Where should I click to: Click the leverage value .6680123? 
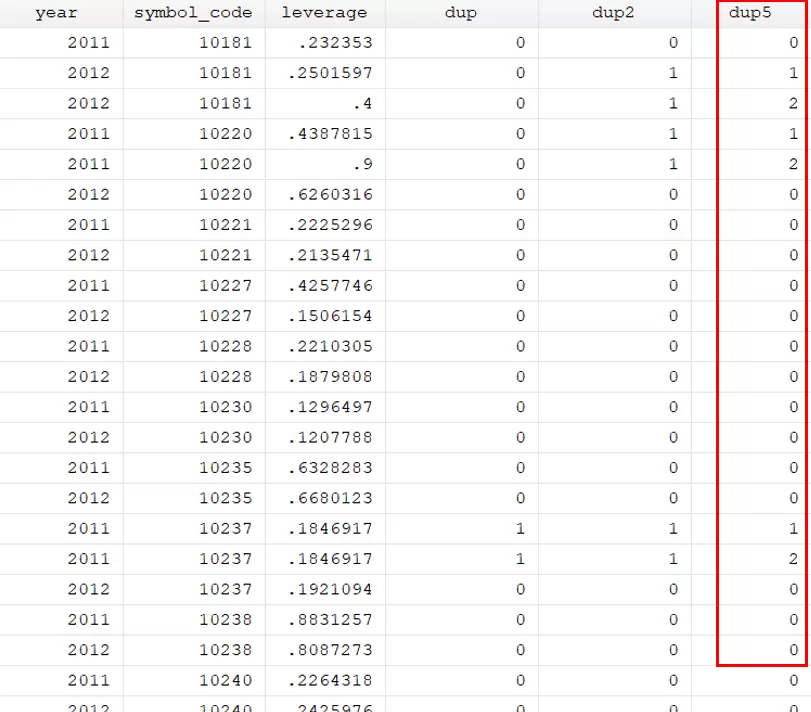[329, 498]
